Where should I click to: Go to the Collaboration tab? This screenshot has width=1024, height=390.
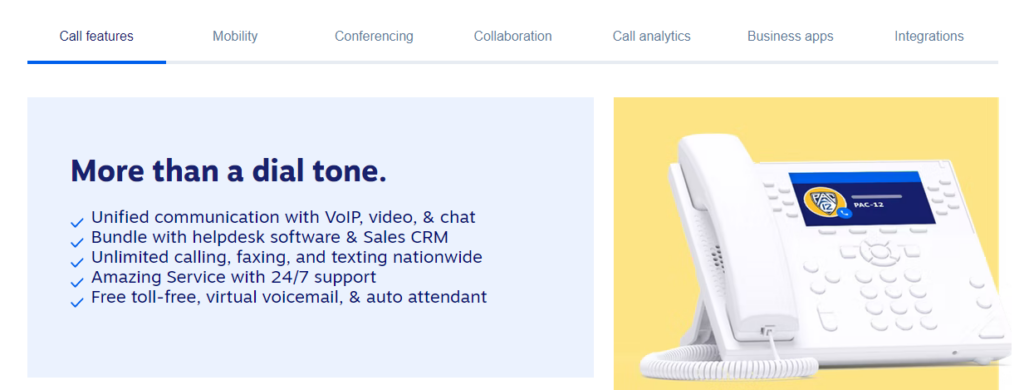[x=513, y=36]
